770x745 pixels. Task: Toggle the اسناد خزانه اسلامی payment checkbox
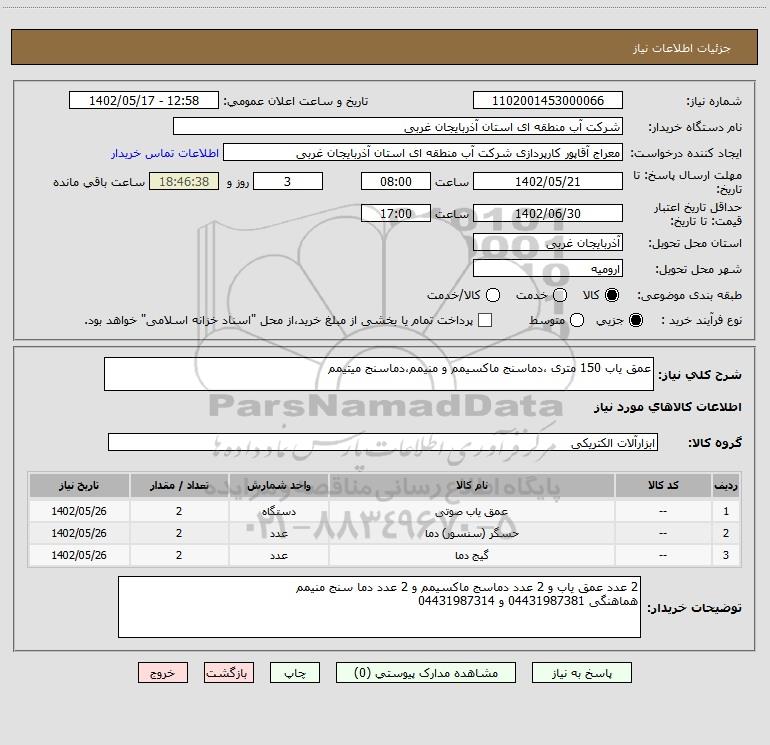pos(485,320)
